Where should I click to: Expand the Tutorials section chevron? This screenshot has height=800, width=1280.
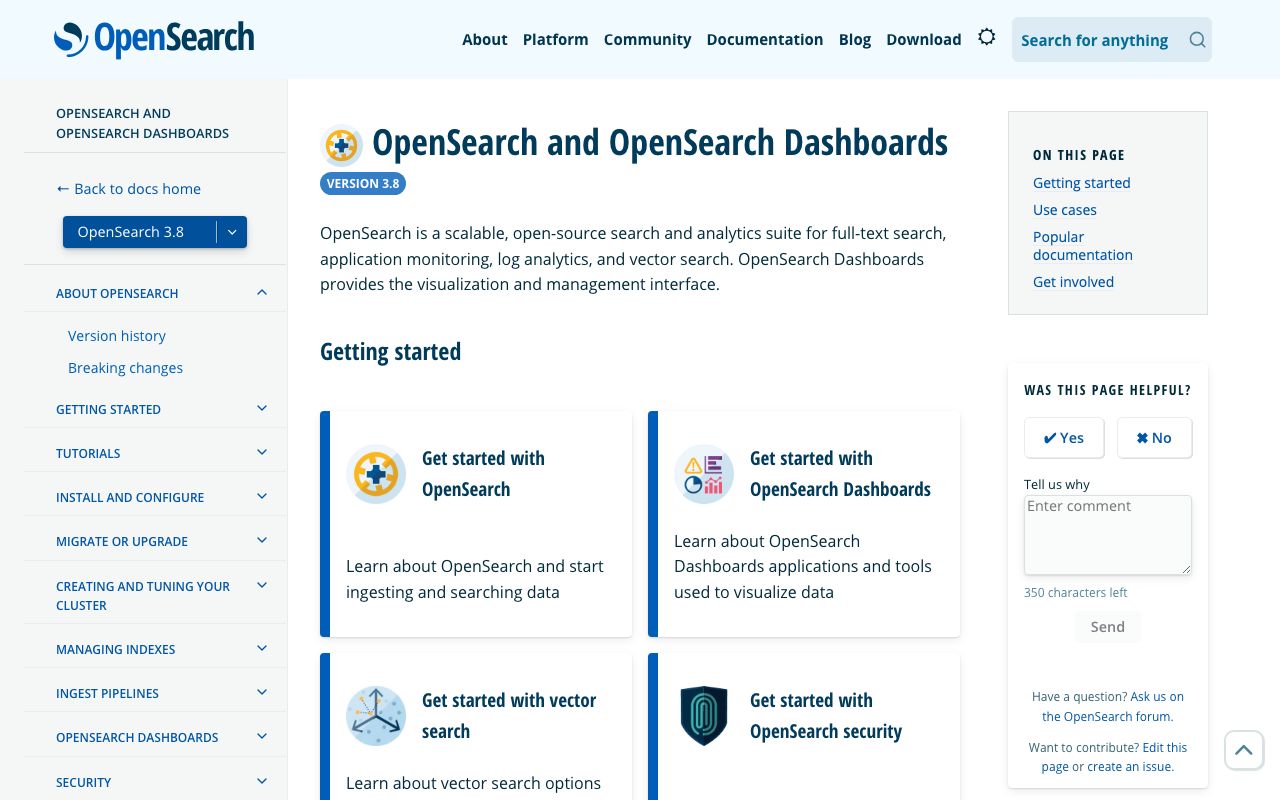coord(262,453)
